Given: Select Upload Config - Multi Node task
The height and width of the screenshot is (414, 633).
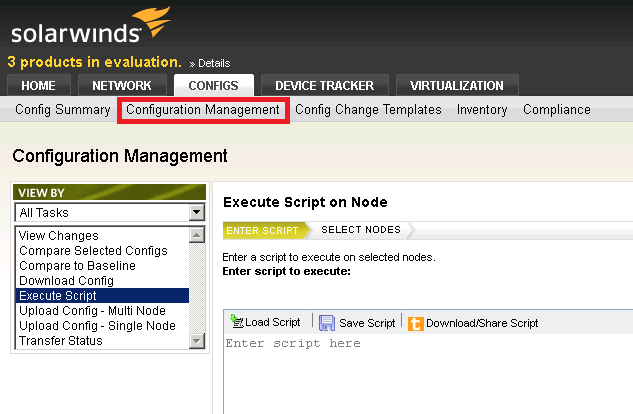Looking at the screenshot, I should [102, 311].
